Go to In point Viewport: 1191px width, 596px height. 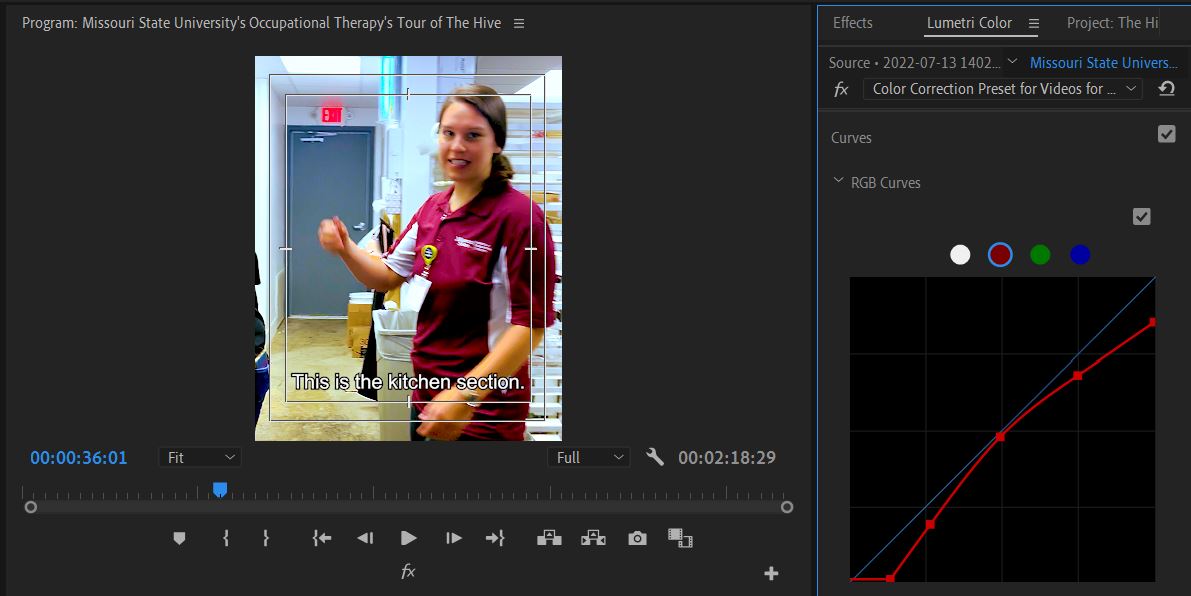pos(322,538)
